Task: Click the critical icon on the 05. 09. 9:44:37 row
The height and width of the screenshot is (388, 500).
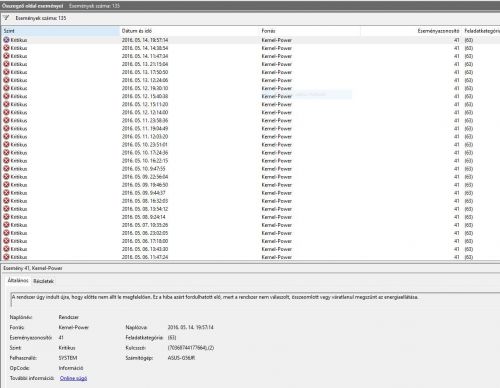Action: pyautogui.click(x=6, y=193)
